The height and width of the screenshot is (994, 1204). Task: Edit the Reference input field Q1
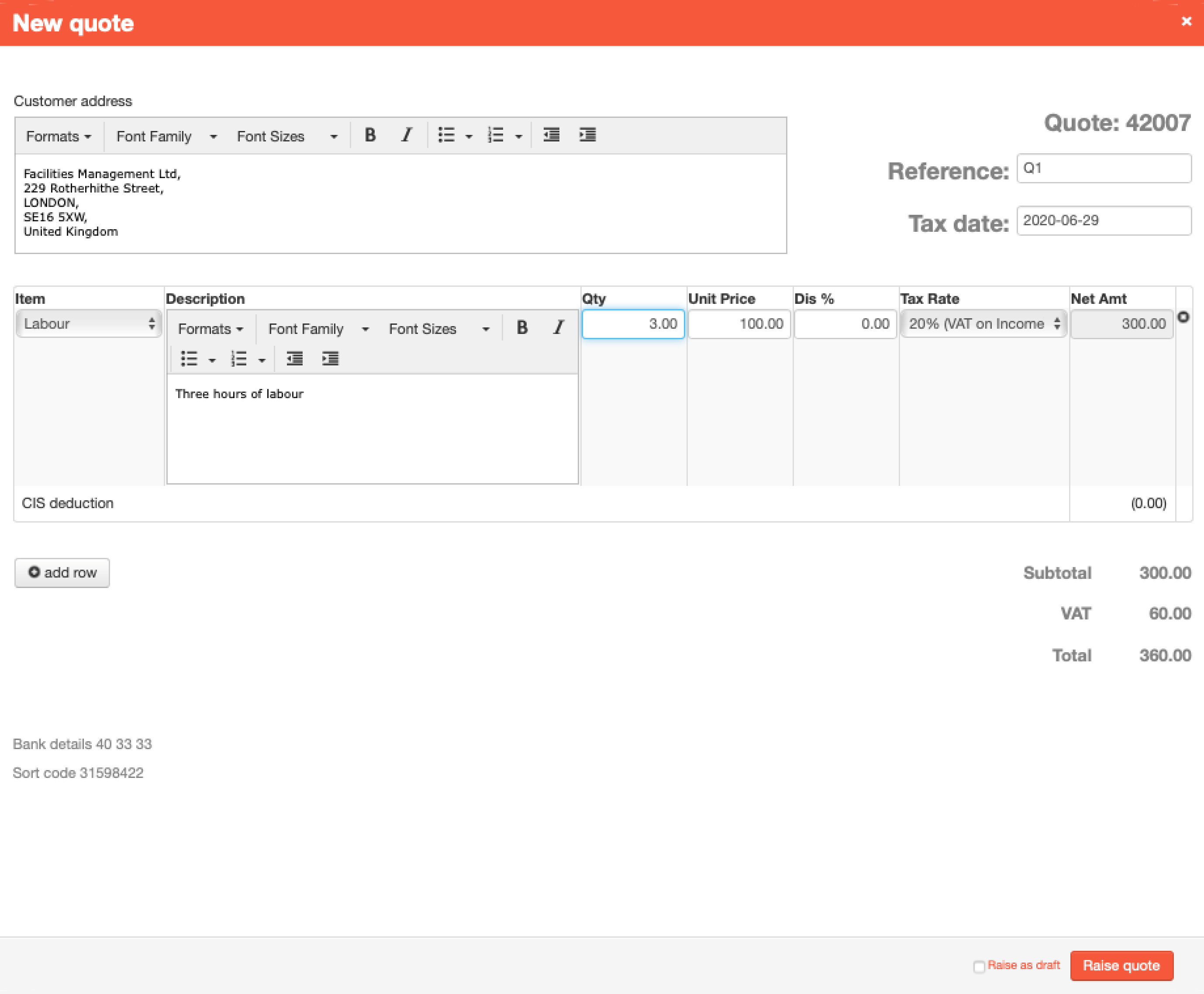coord(1100,169)
